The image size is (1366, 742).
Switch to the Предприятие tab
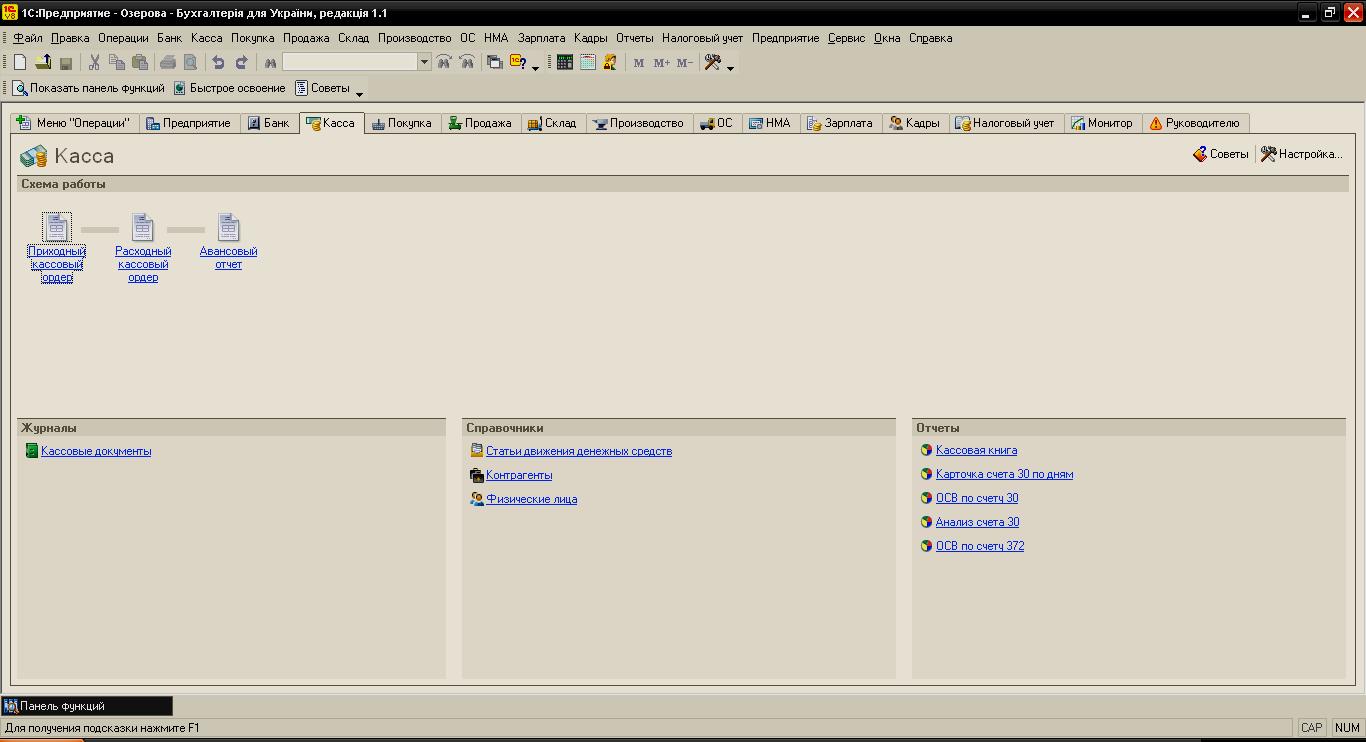[188, 123]
